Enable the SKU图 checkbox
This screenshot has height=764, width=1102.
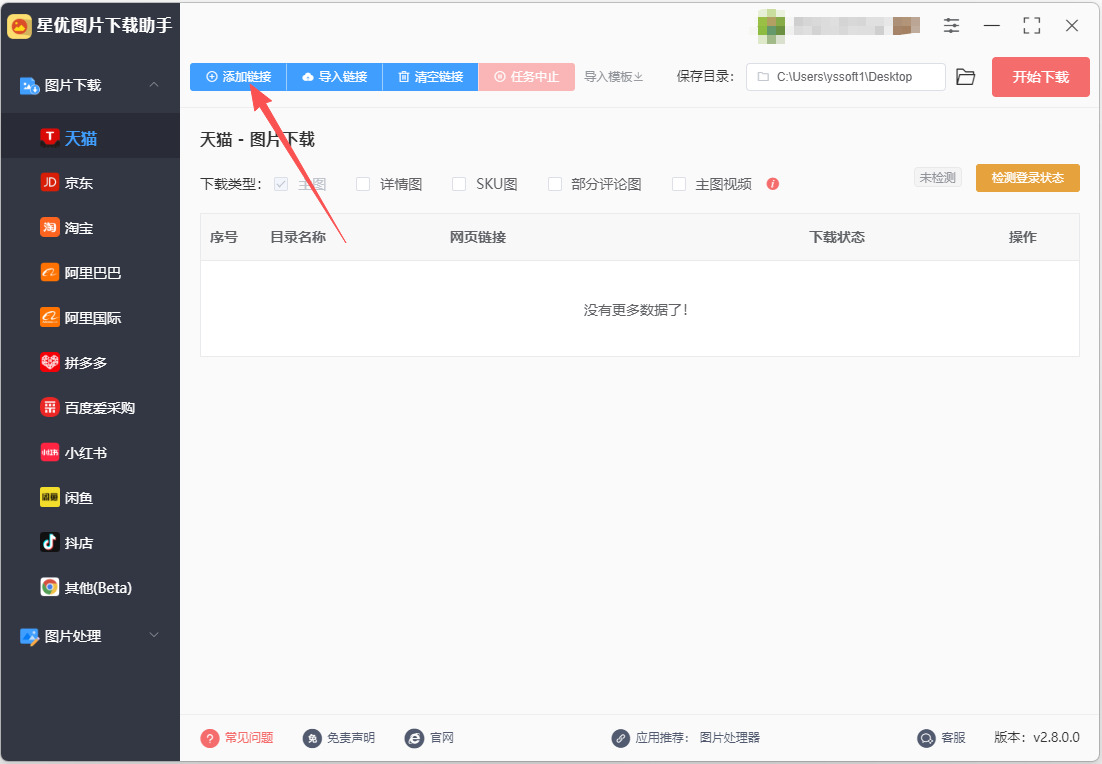[x=458, y=184]
